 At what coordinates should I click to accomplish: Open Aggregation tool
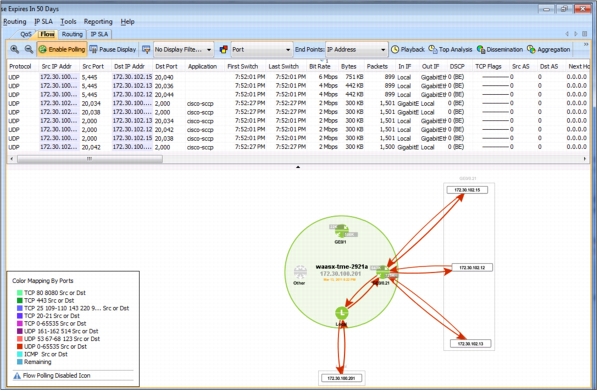[x=548, y=50]
